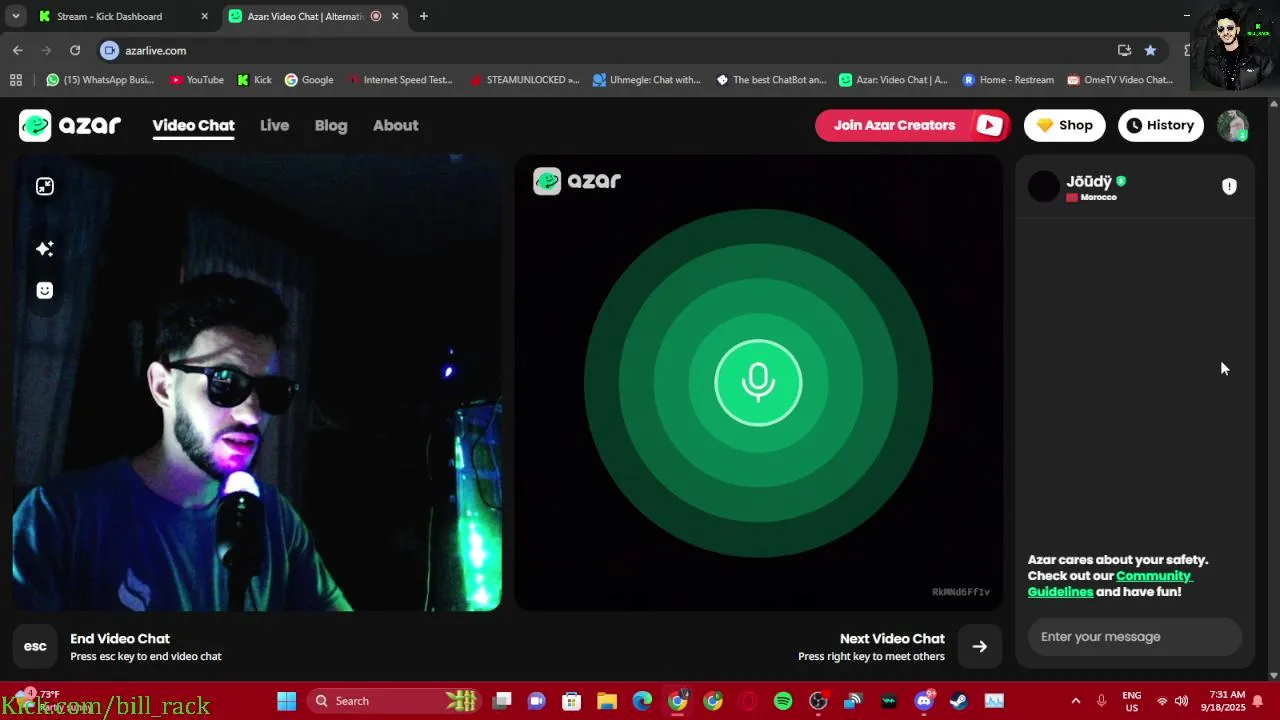
Task: Expand the system tray hidden icons
Action: click(1076, 701)
